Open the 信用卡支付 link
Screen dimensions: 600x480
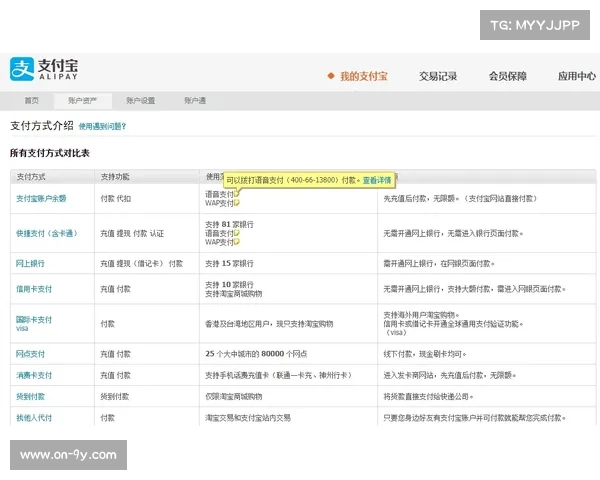click(34, 289)
